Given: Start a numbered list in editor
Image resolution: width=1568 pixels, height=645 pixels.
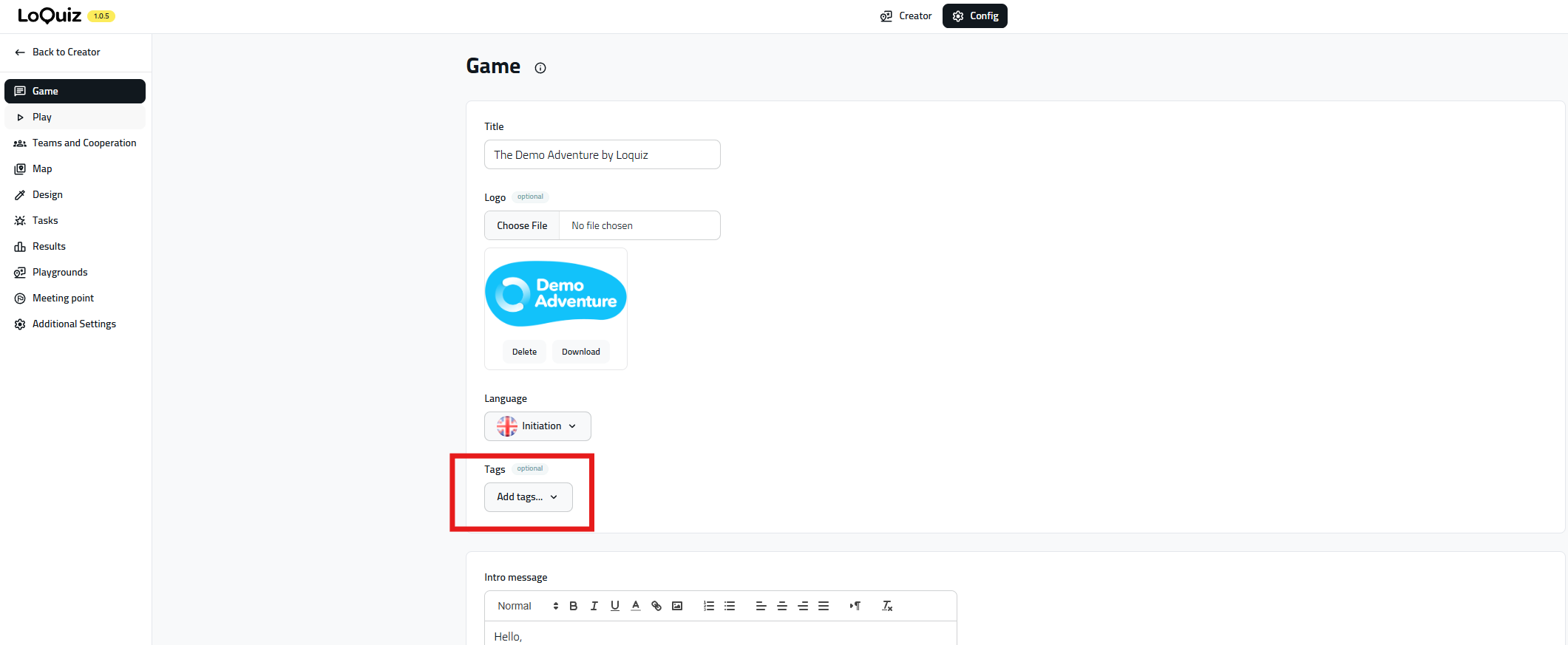Looking at the screenshot, I should [708, 606].
